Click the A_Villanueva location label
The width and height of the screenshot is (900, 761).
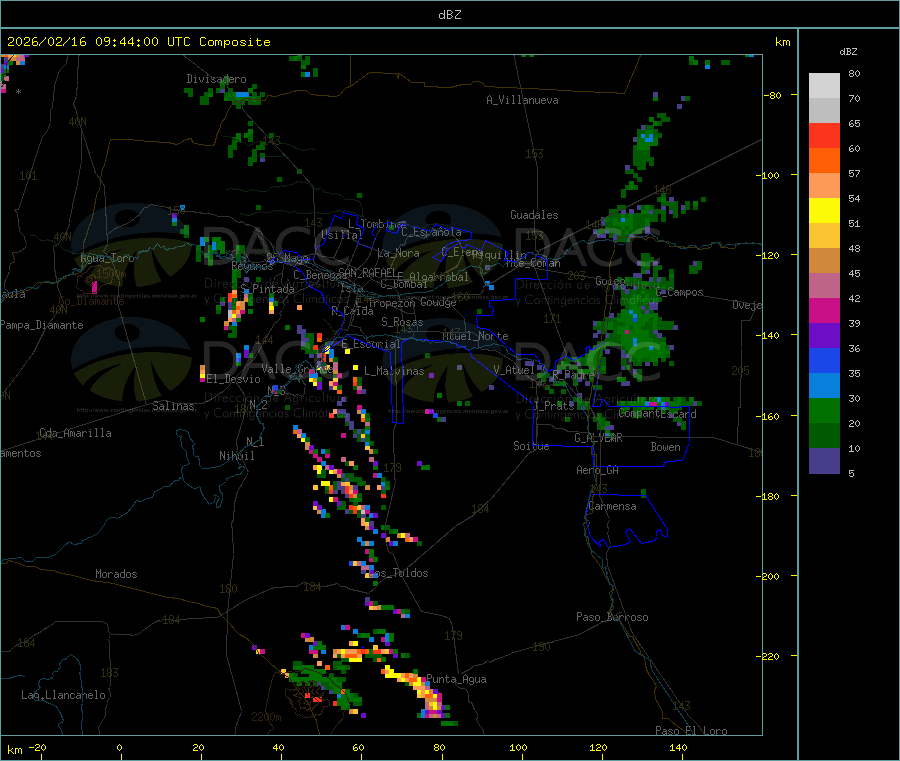pos(522,100)
